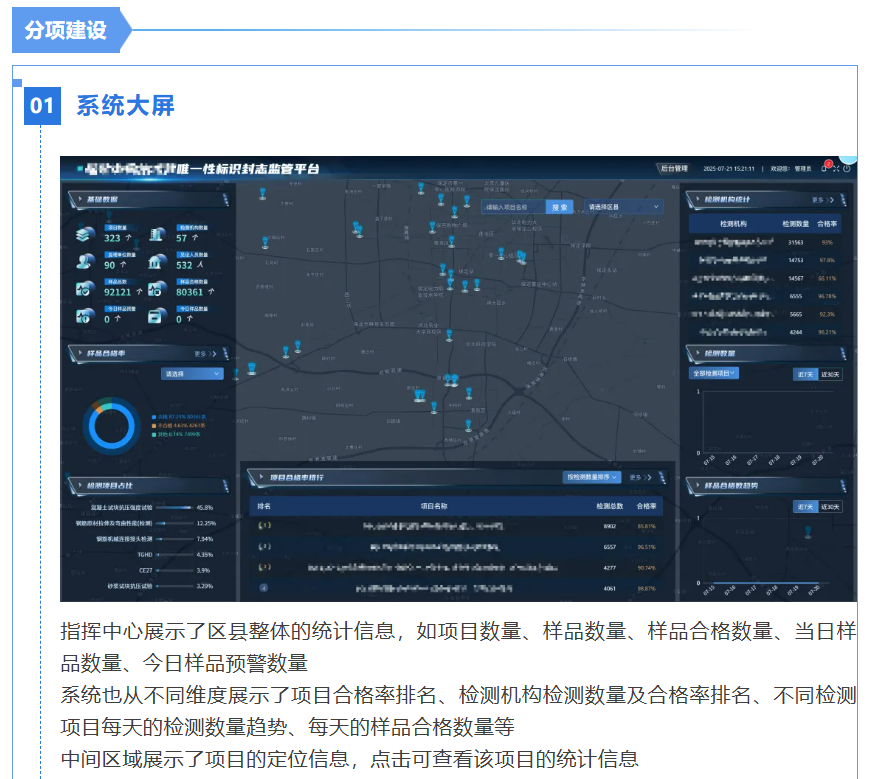Image resolution: width=872 pixels, height=779 pixels.
Task: Select 近30天 in the 检测数量 panel
Action: 830,374
